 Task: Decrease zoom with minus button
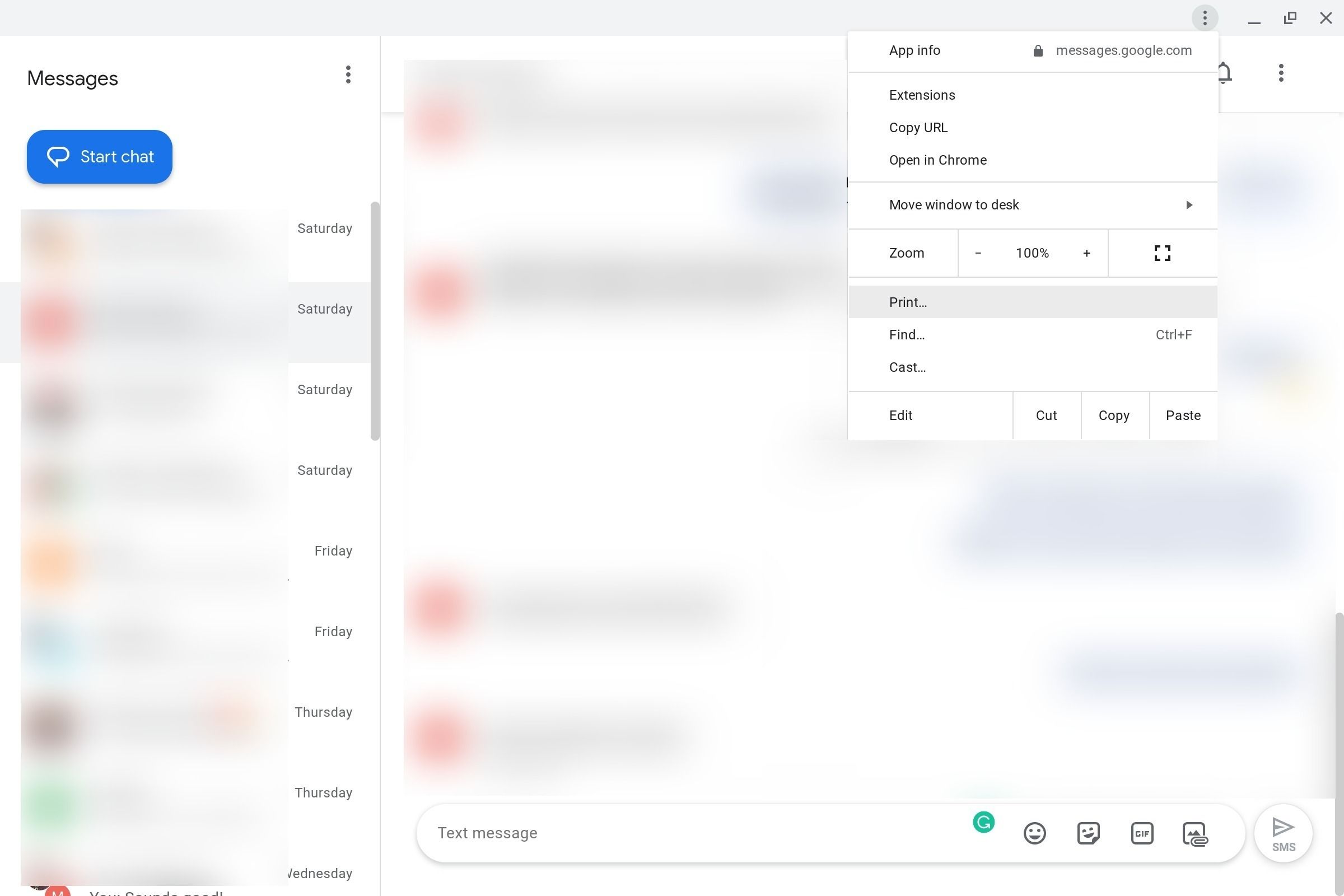(x=978, y=253)
